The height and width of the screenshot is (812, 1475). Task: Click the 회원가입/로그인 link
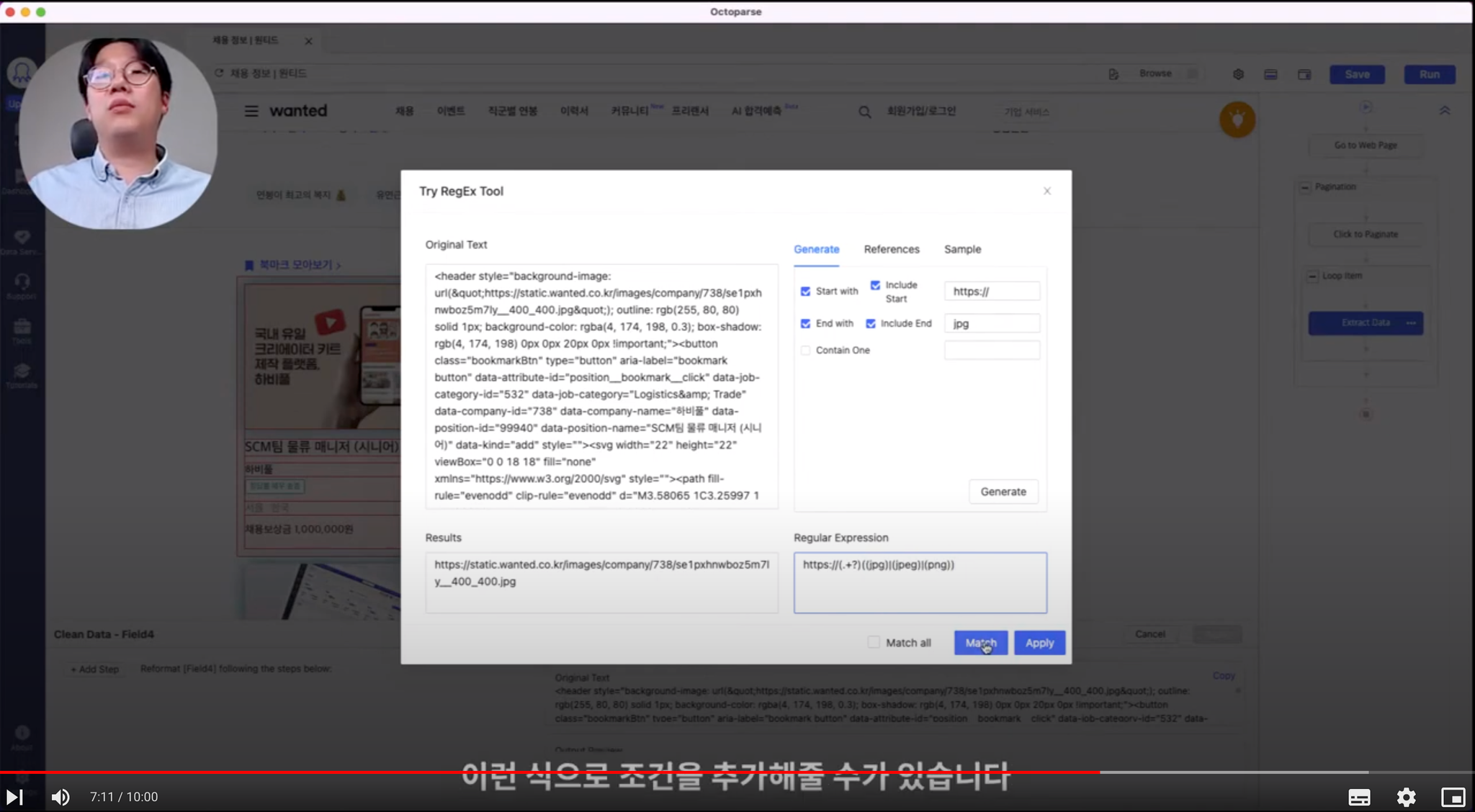click(921, 111)
